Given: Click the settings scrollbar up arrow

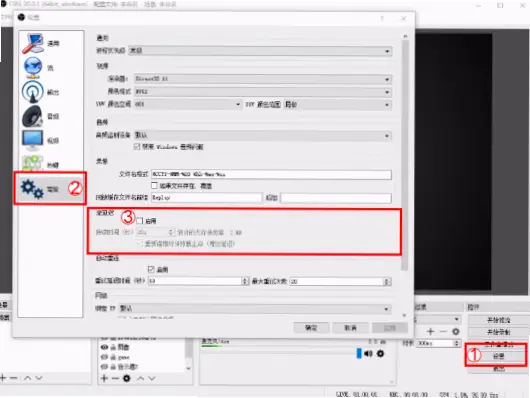Looking at the screenshot, I should (405, 36).
